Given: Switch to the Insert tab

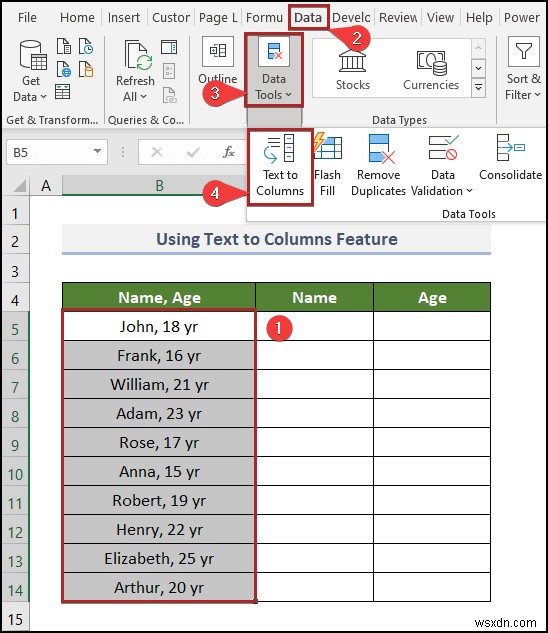Looking at the screenshot, I should [x=124, y=17].
